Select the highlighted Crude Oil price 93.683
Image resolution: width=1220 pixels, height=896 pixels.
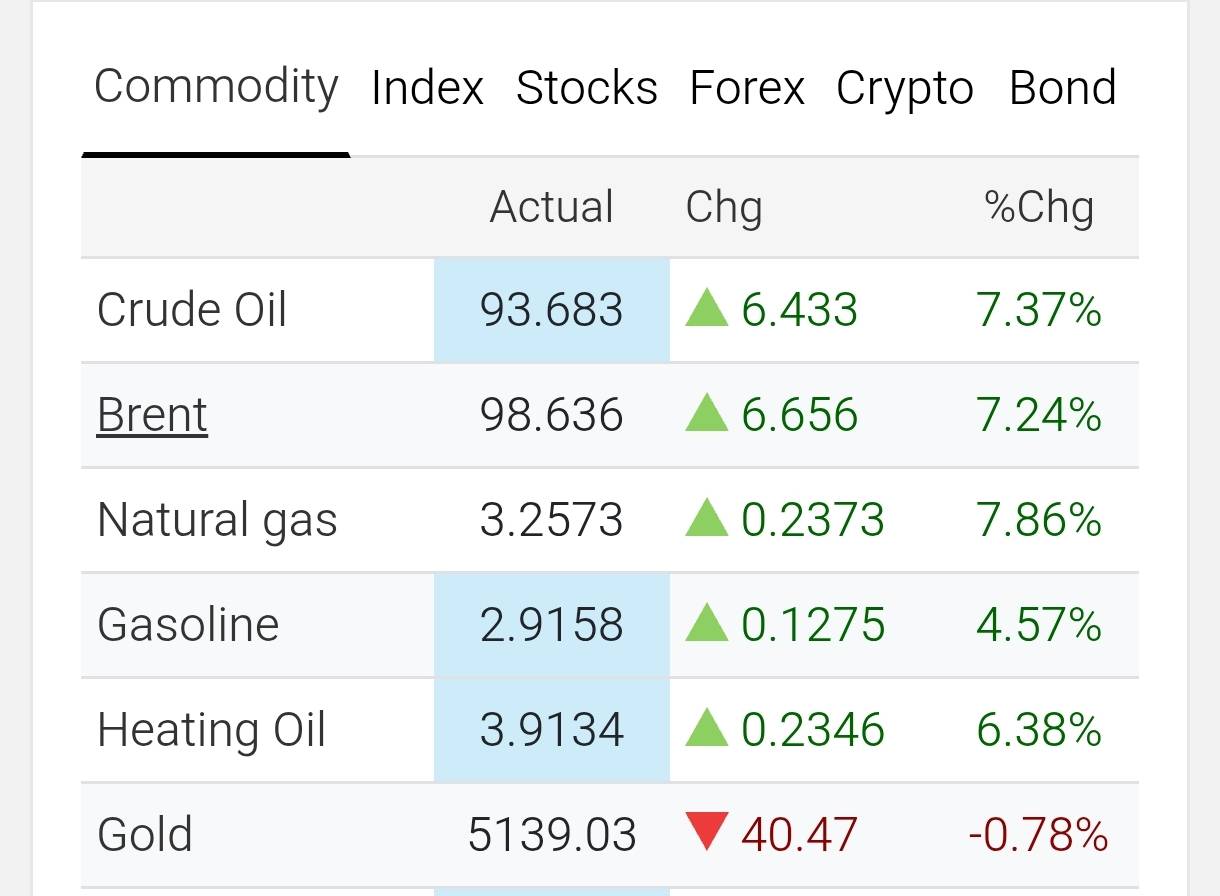click(x=552, y=310)
